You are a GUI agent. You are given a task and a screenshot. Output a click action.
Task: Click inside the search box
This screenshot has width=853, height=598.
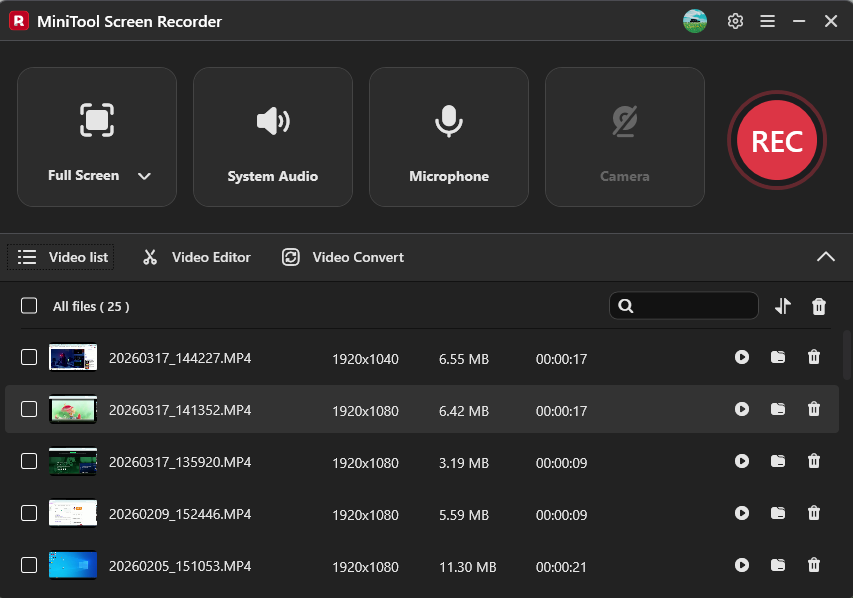(x=684, y=306)
